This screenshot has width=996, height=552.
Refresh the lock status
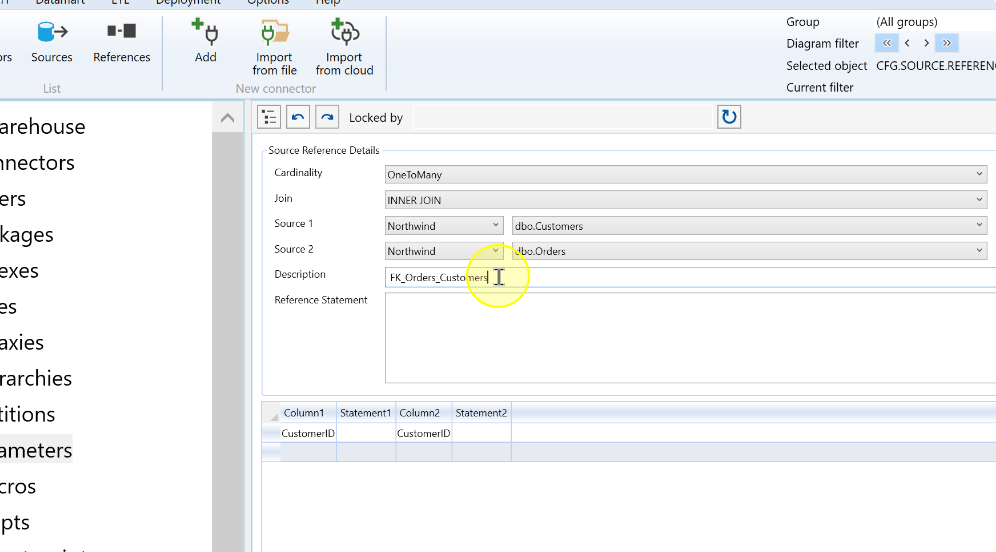729,117
